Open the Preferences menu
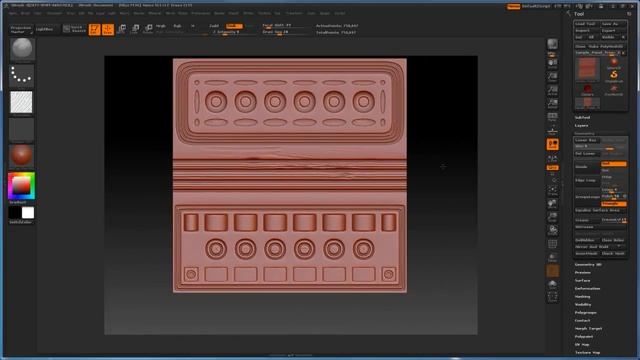The width and height of the screenshot is (640, 360). click(200, 13)
